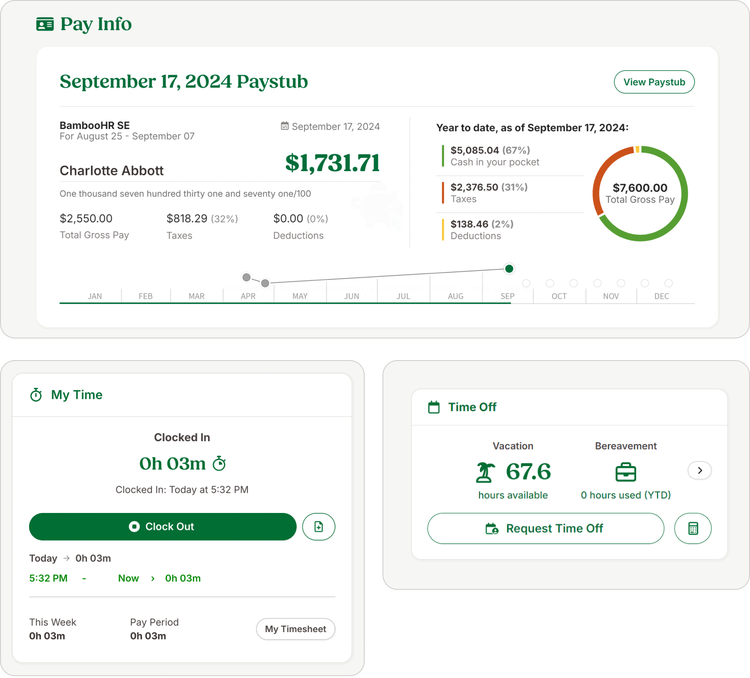Viewport: 750px width, 678px height.
Task: Click the $0.00 Deductions value
Action: 288,219
